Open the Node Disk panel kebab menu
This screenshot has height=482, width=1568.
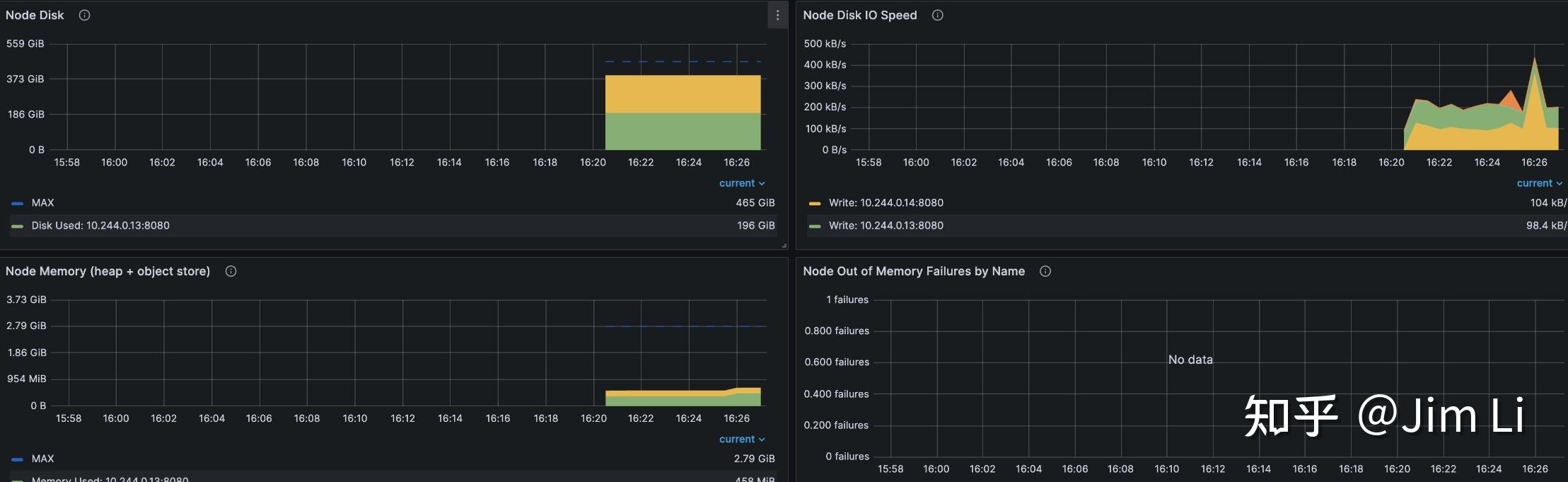click(x=777, y=15)
